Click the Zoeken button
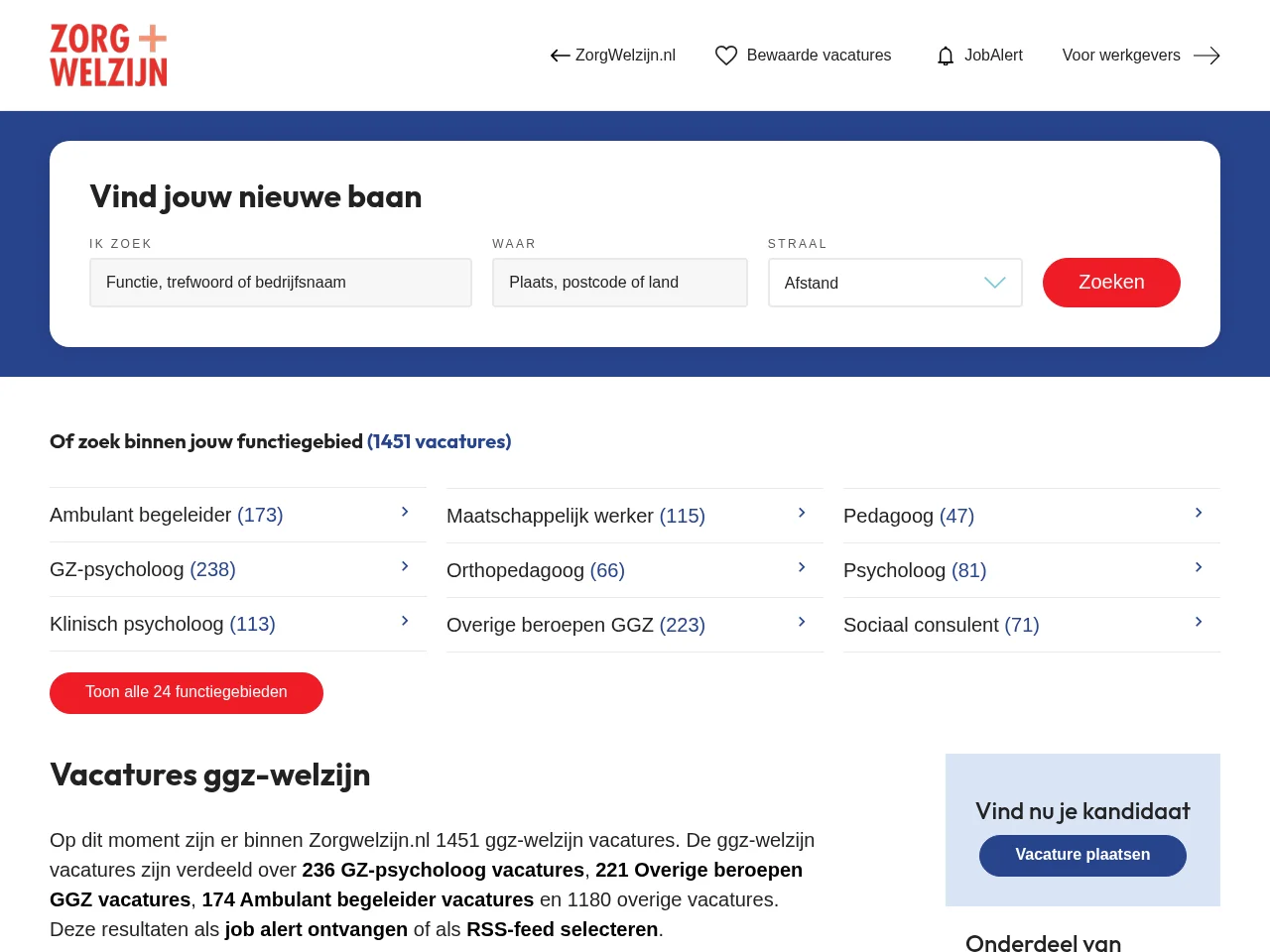Viewport: 1270px width, 952px height. [x=1111, y=283]
